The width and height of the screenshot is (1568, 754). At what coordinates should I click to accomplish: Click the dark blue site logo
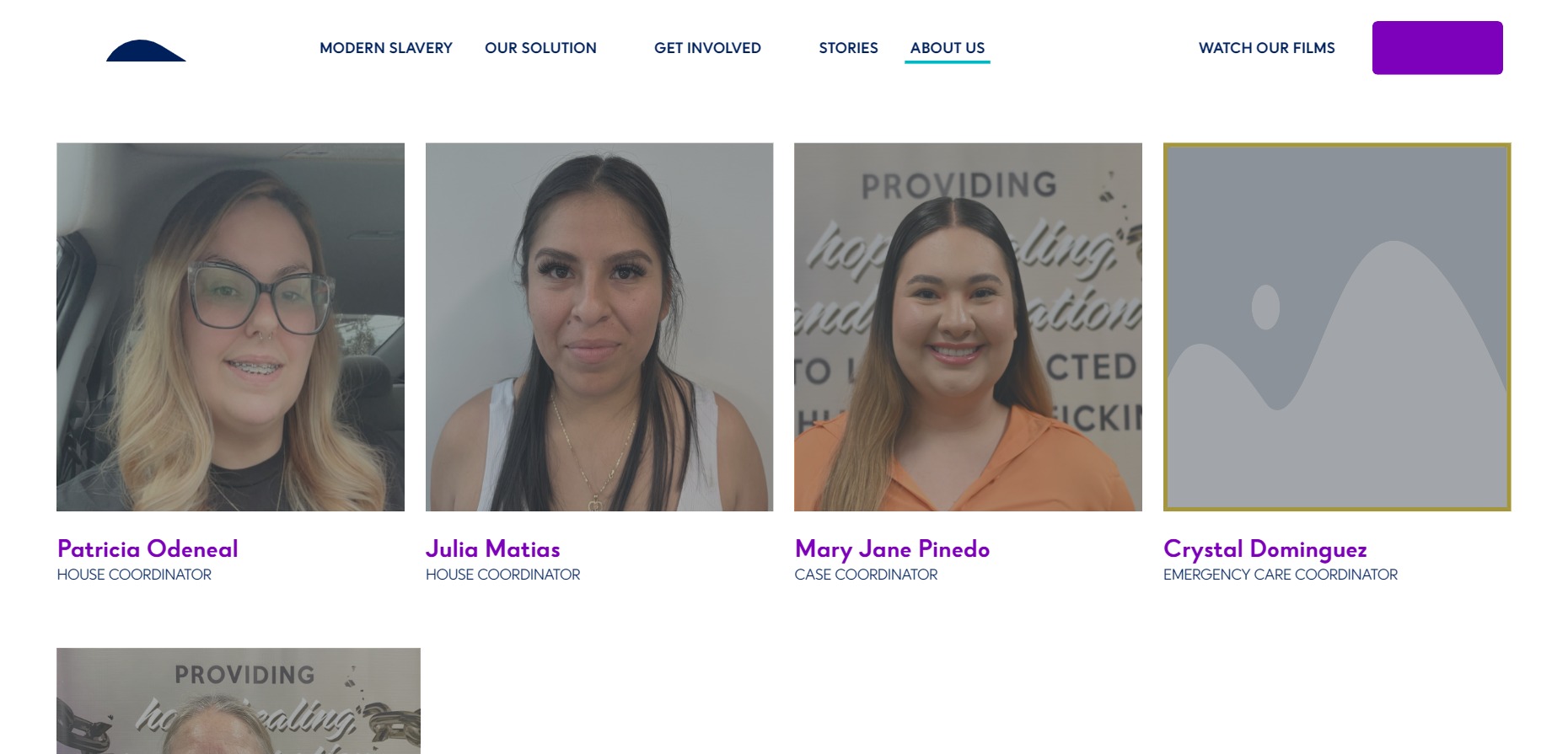[x=146, y=51]
